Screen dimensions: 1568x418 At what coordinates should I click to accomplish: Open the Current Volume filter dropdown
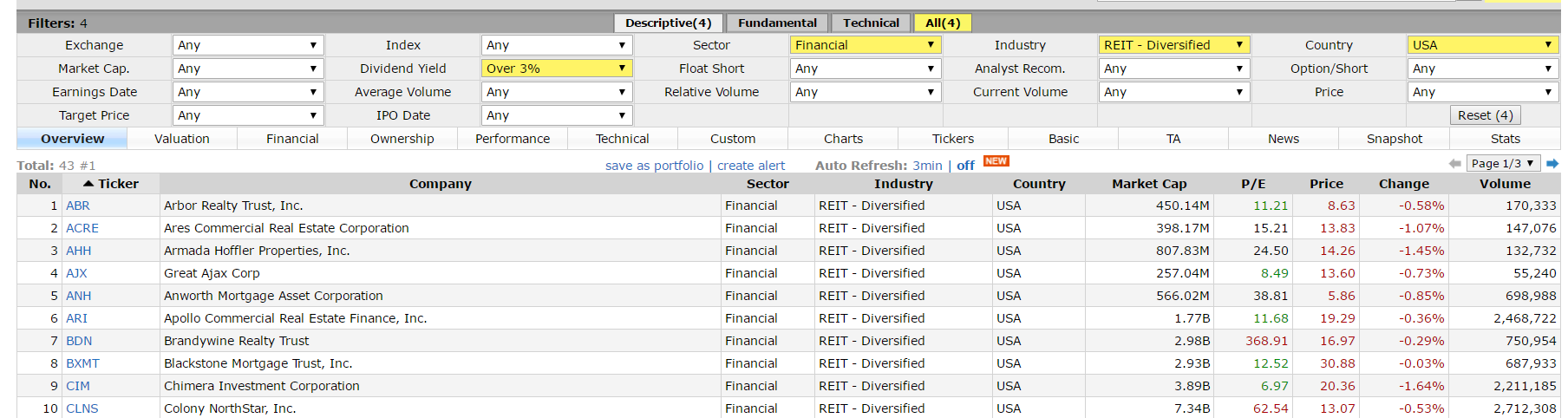click(x=1174, y=92)
